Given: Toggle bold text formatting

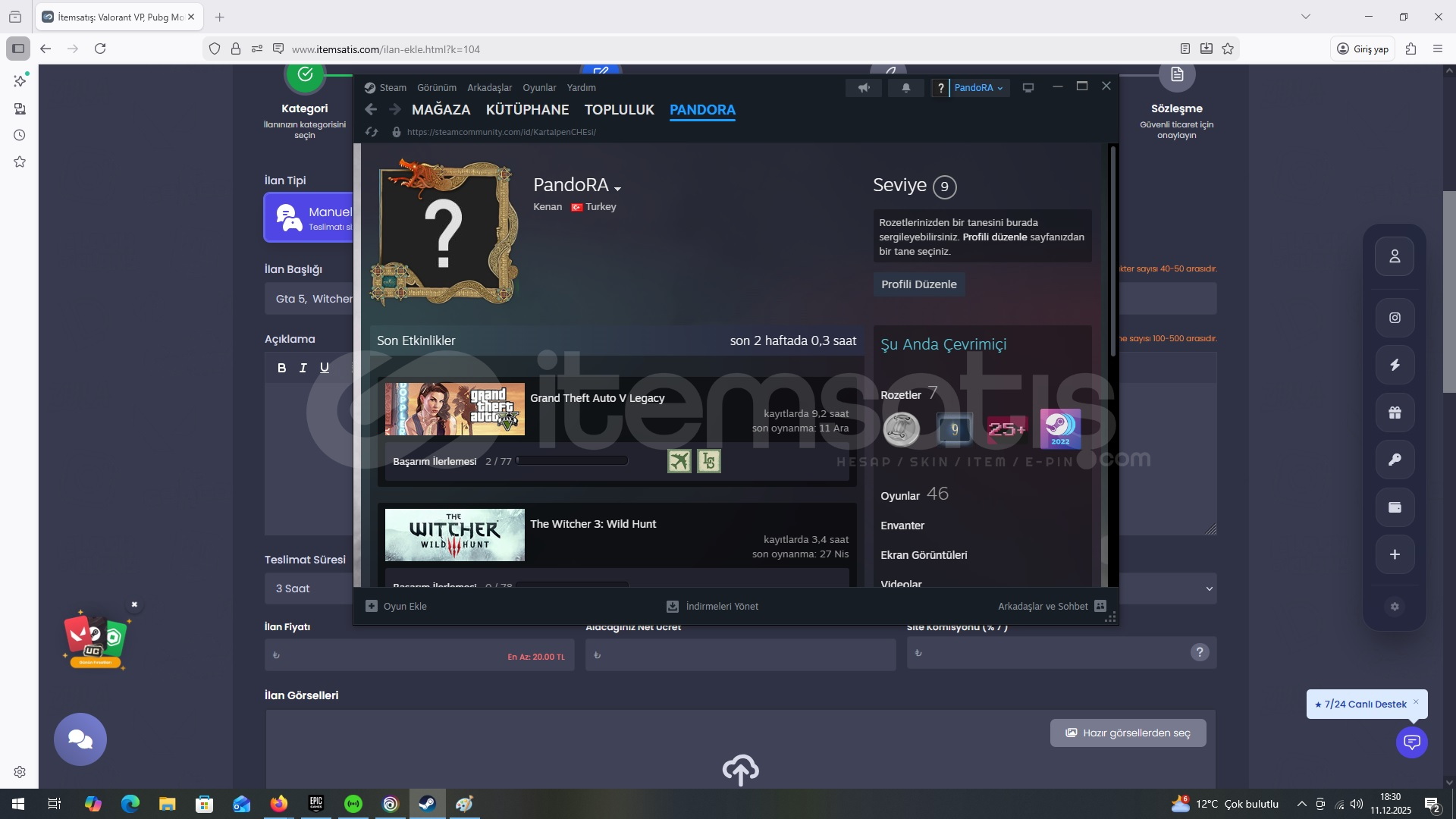Looking at the screenshot, I should (x=281, y=368).
